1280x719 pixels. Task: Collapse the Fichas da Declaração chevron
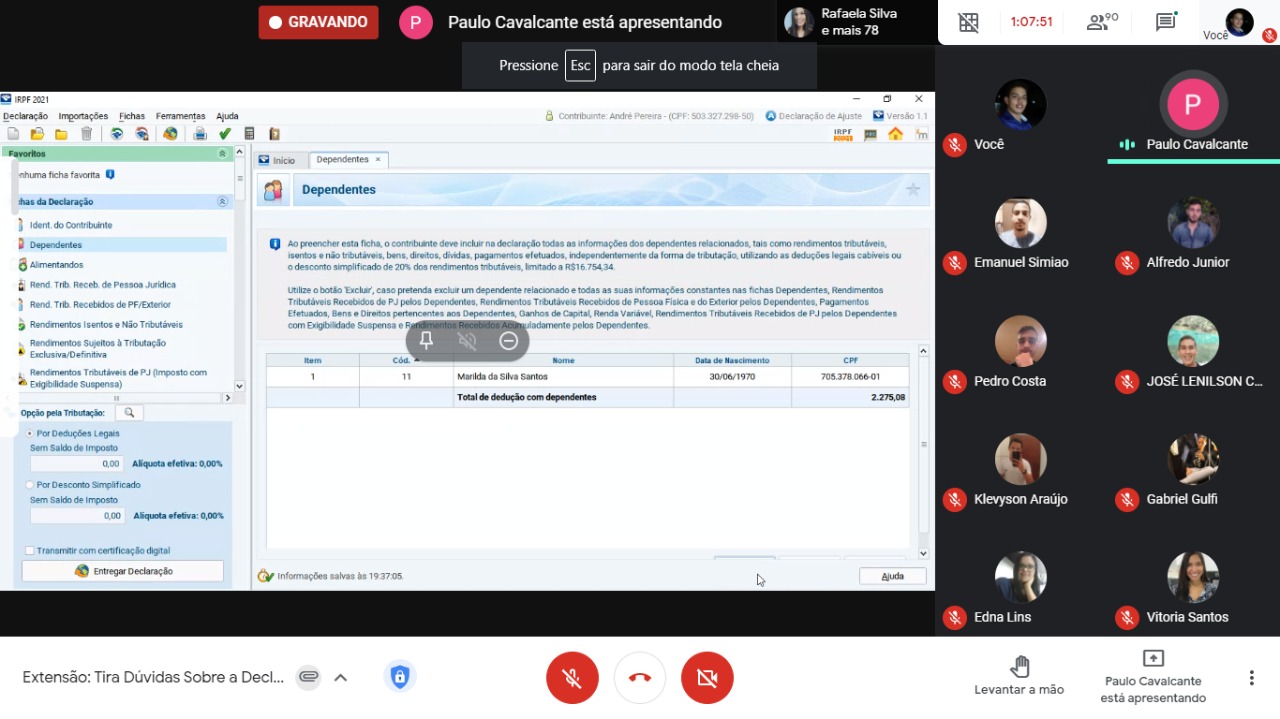[222, 202]
